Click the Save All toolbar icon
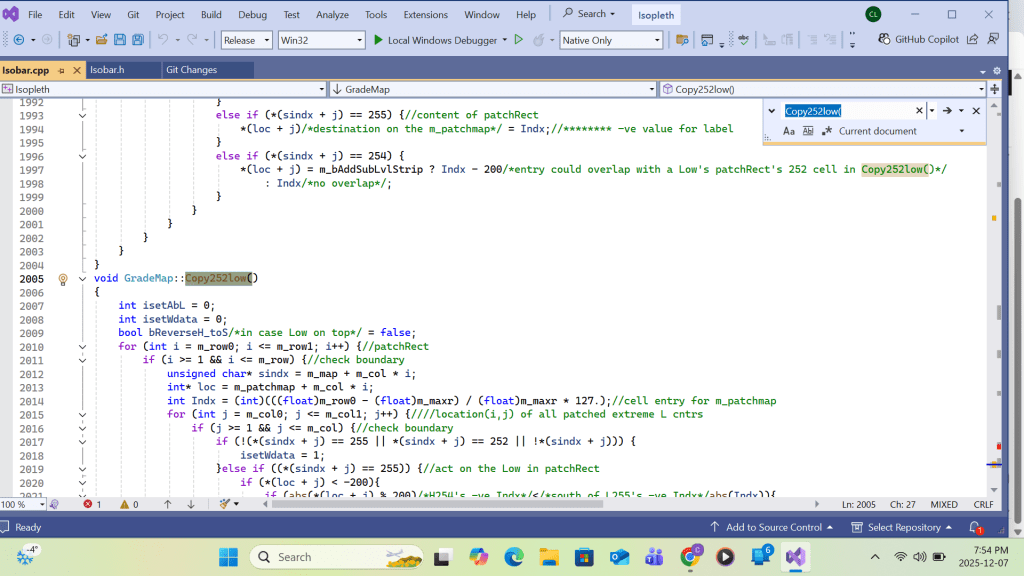1024x576 pixels. point(136,40)
